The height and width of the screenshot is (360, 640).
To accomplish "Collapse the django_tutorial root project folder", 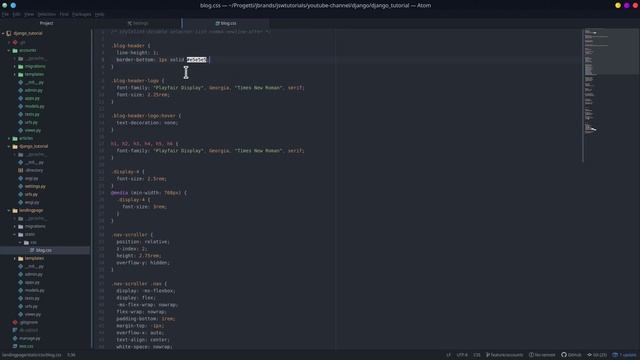I will 3,33.
